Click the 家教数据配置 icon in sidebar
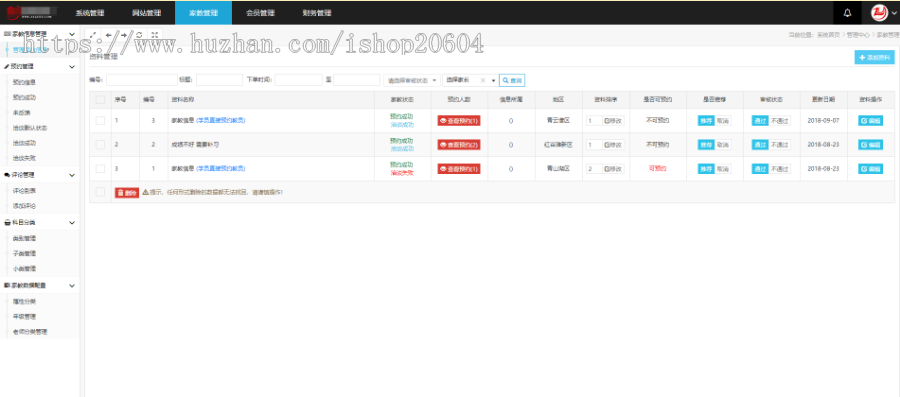900x397 pixels. (x=7, y=285)
